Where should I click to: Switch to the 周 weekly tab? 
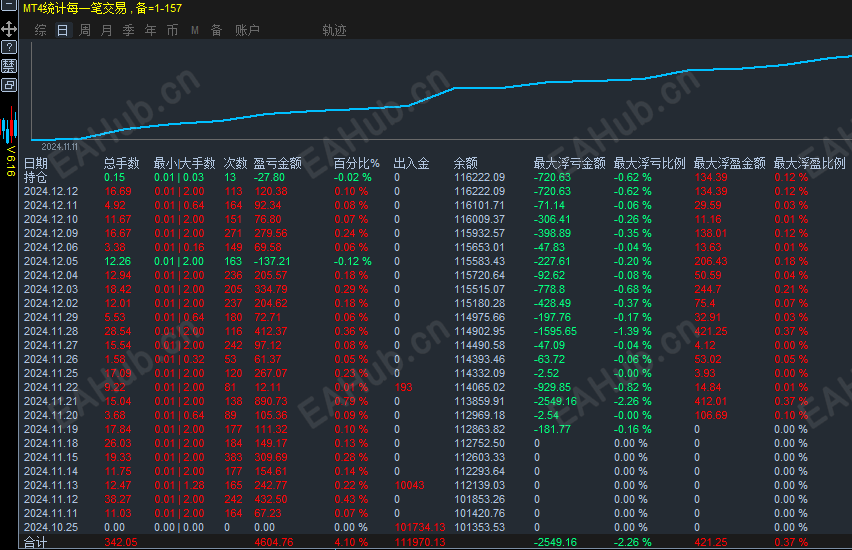click(85, 30)
